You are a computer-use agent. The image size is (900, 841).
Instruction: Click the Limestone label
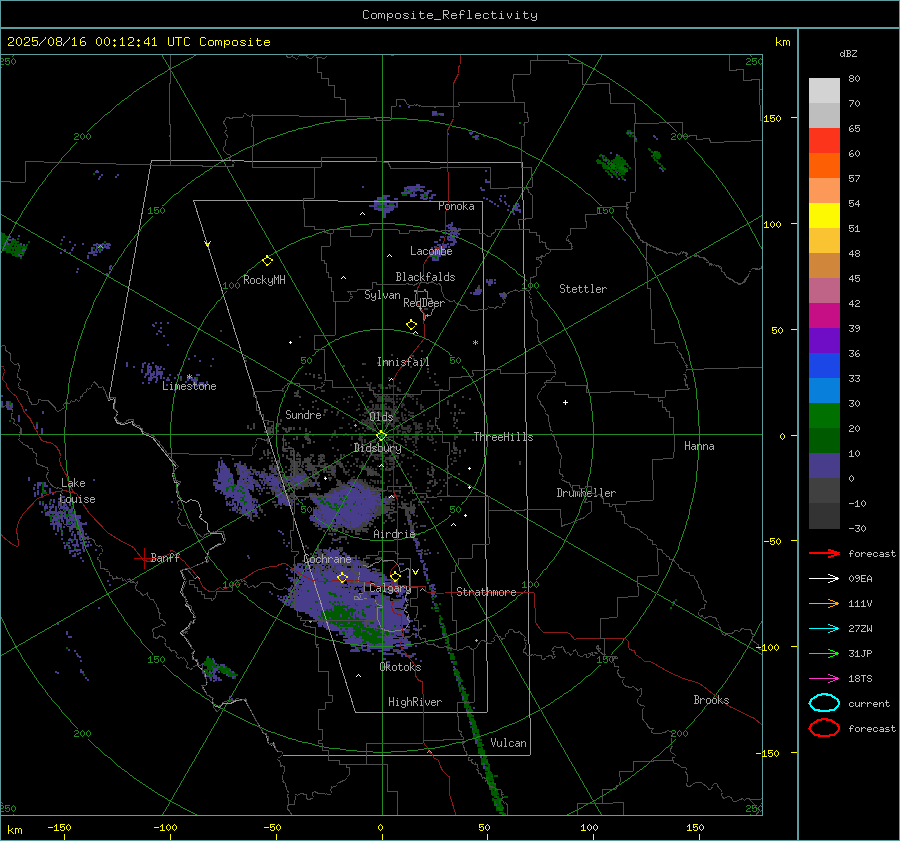click(x=189, y=386)
